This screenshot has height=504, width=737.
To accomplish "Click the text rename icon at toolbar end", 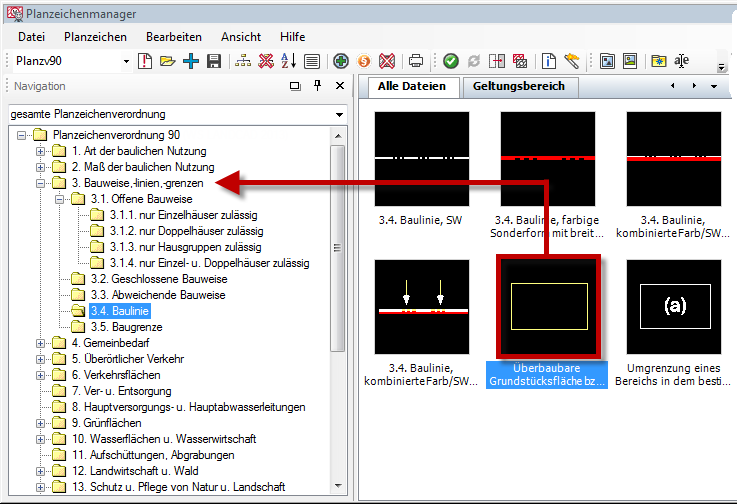I will coord(681,62).
